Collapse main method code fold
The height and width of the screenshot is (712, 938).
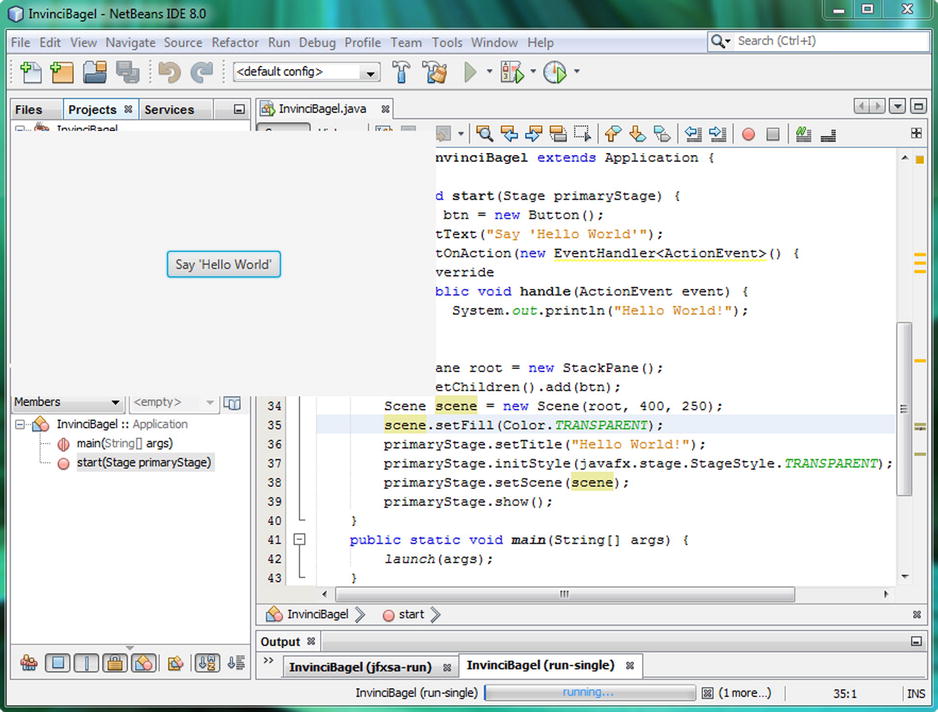click(x=300, y=540)
